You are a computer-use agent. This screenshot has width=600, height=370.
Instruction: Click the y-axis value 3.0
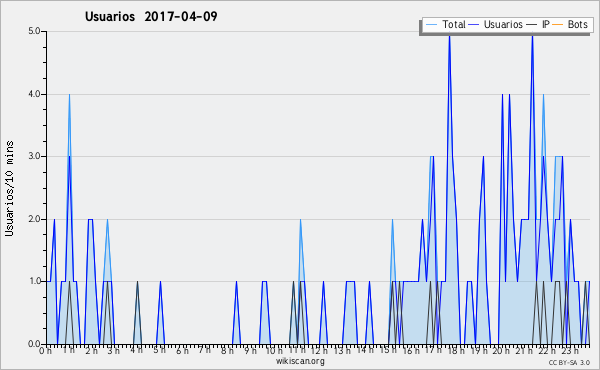pyautogui.click(x=34, y=156)
